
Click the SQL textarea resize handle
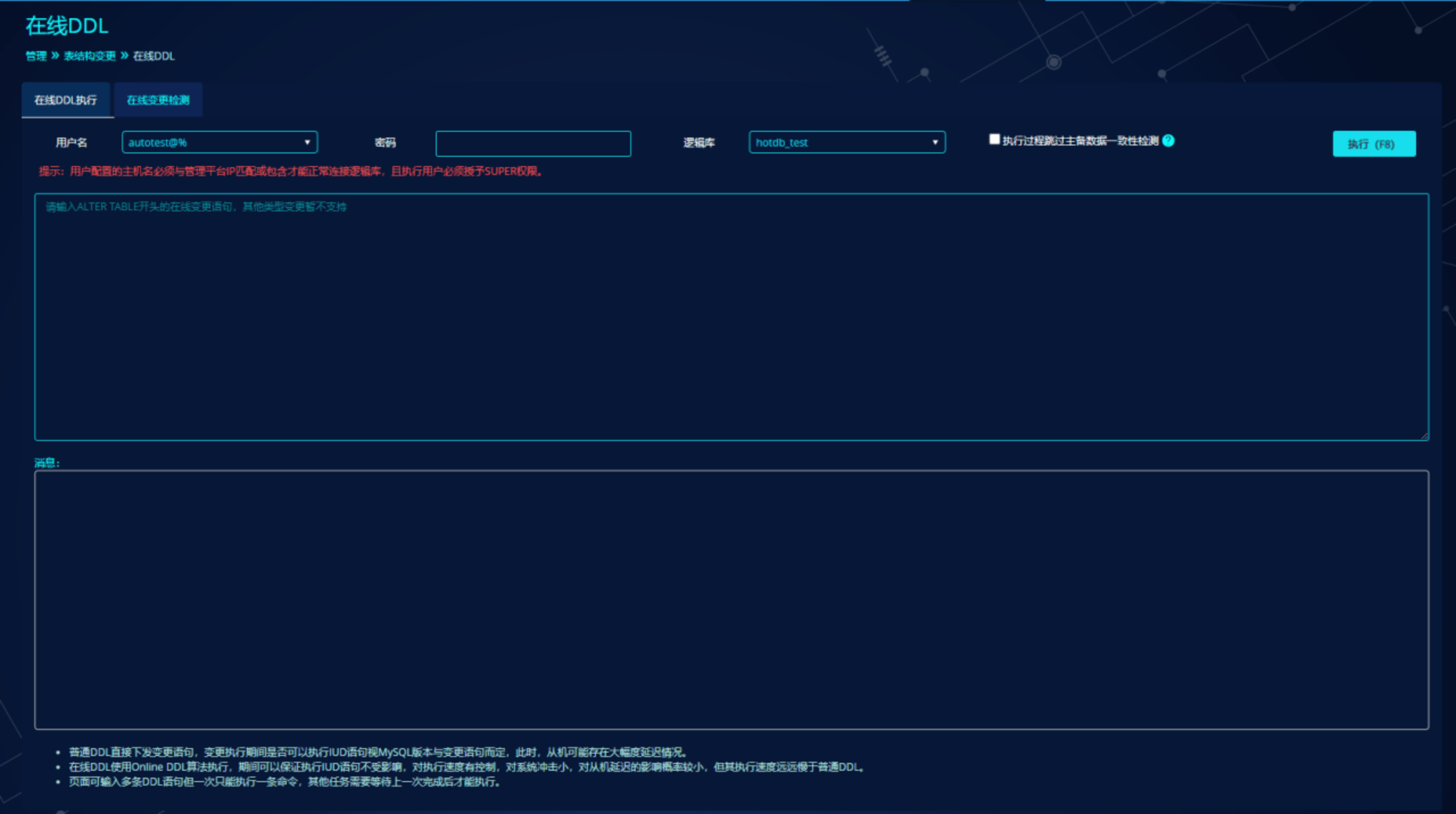tap(1424, 435)
